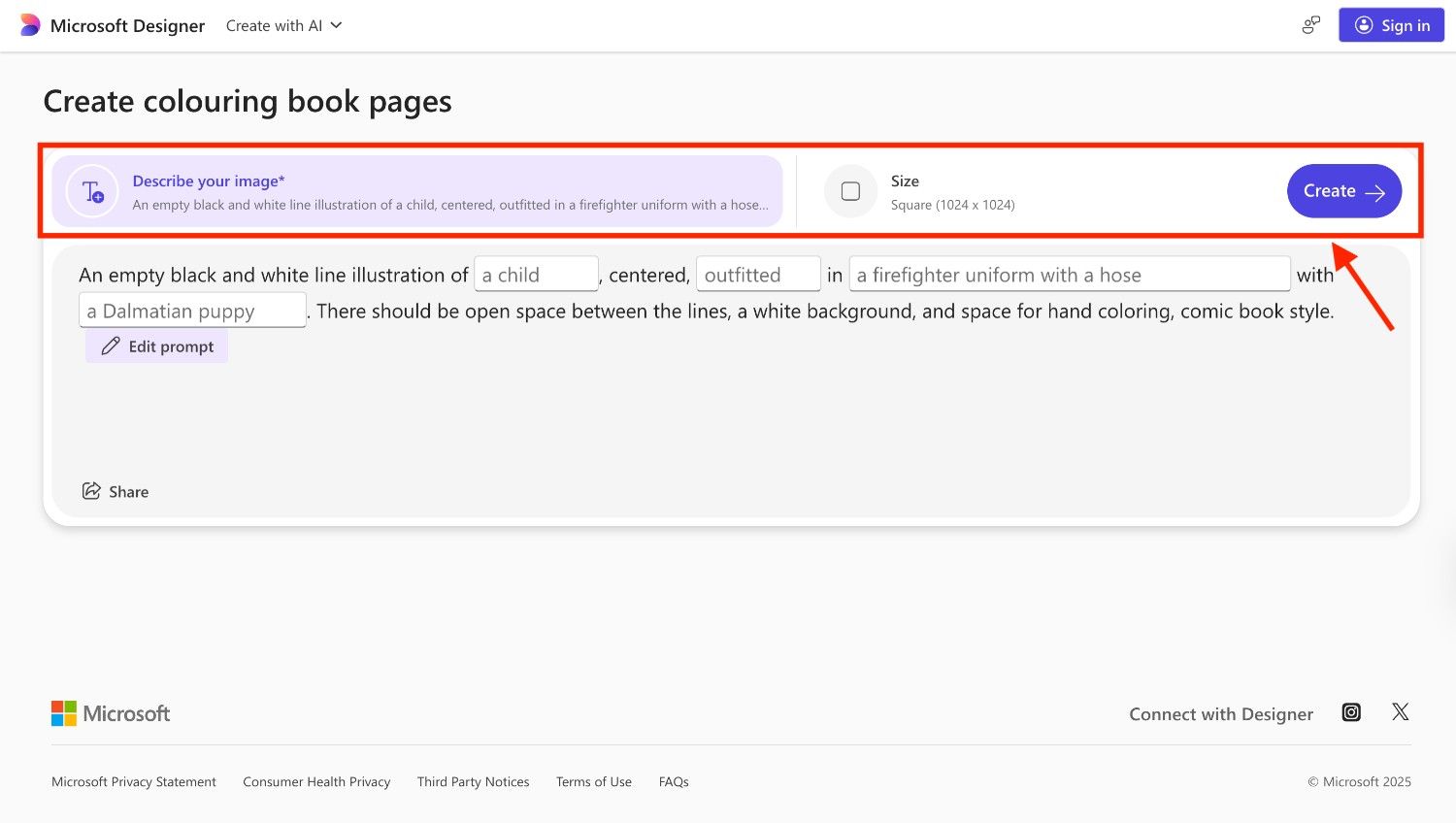The width and height of the screenshot is (1456, 823).
Task: Click the 'Connect with Designer' text
Action: click(1221, 714)
